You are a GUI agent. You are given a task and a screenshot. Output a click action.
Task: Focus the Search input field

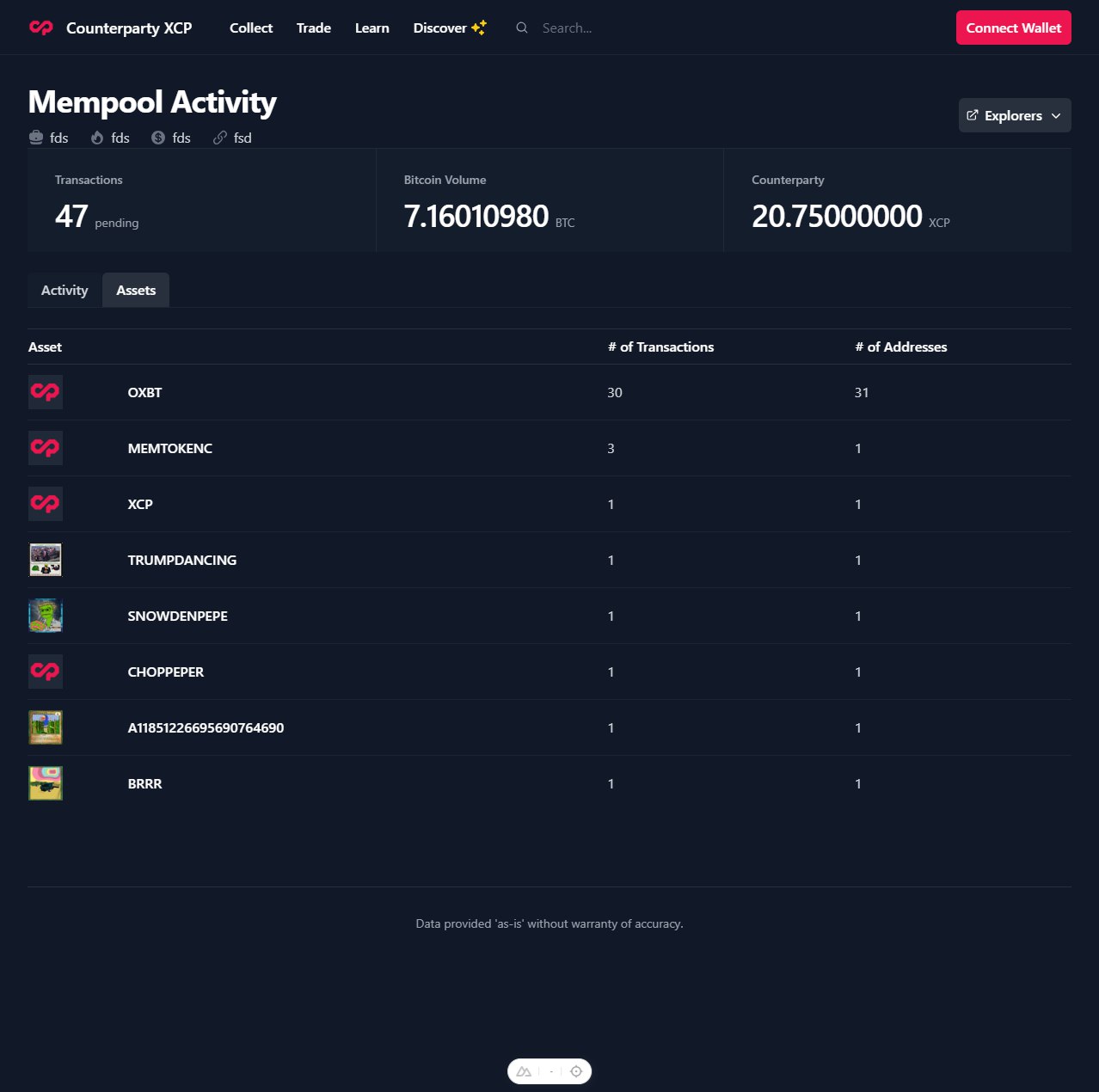[602, 28]
